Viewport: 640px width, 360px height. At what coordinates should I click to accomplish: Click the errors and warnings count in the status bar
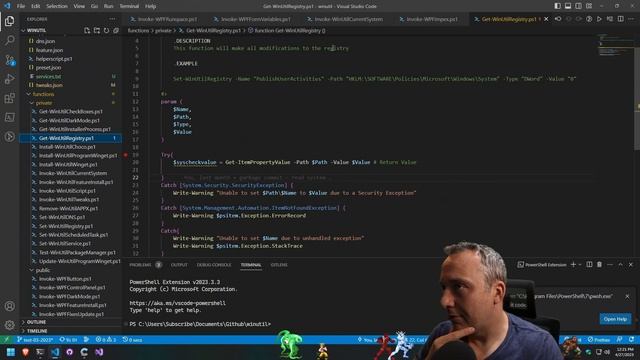[x=105, y=340]
